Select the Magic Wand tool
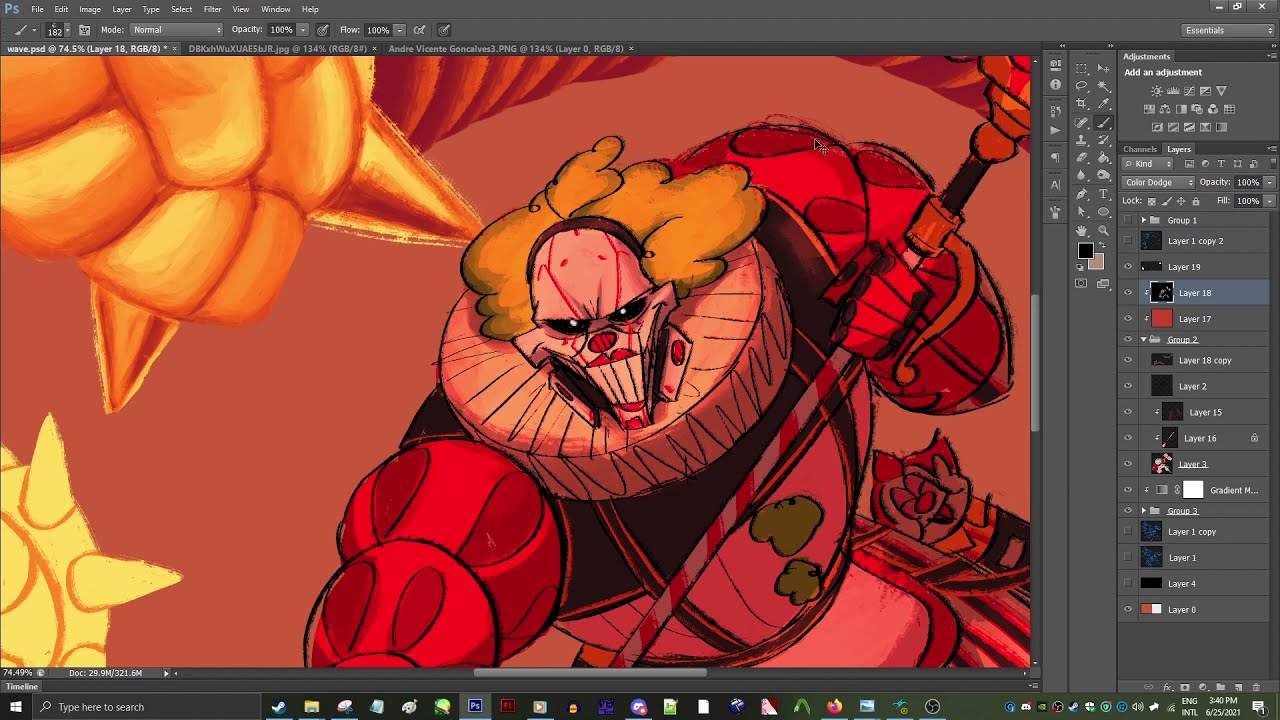The width and height of the screenshot is (1280, 720). point(1104,87)
